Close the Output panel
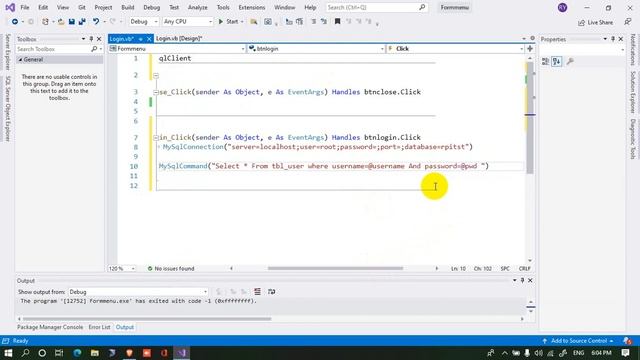The height and width of the screenshot is (360, 640). point(530,280)
